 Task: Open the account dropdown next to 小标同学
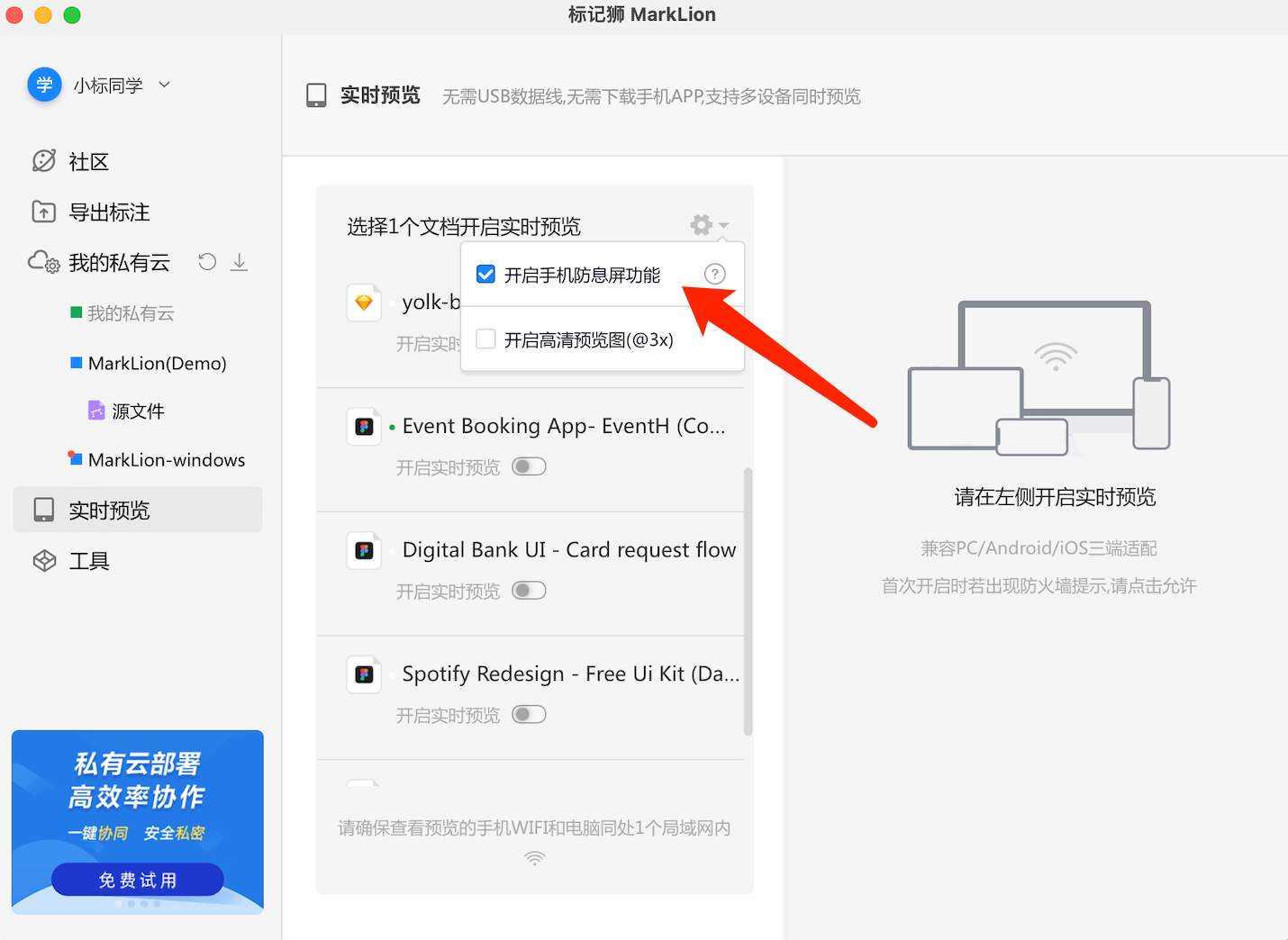point(164,84)
